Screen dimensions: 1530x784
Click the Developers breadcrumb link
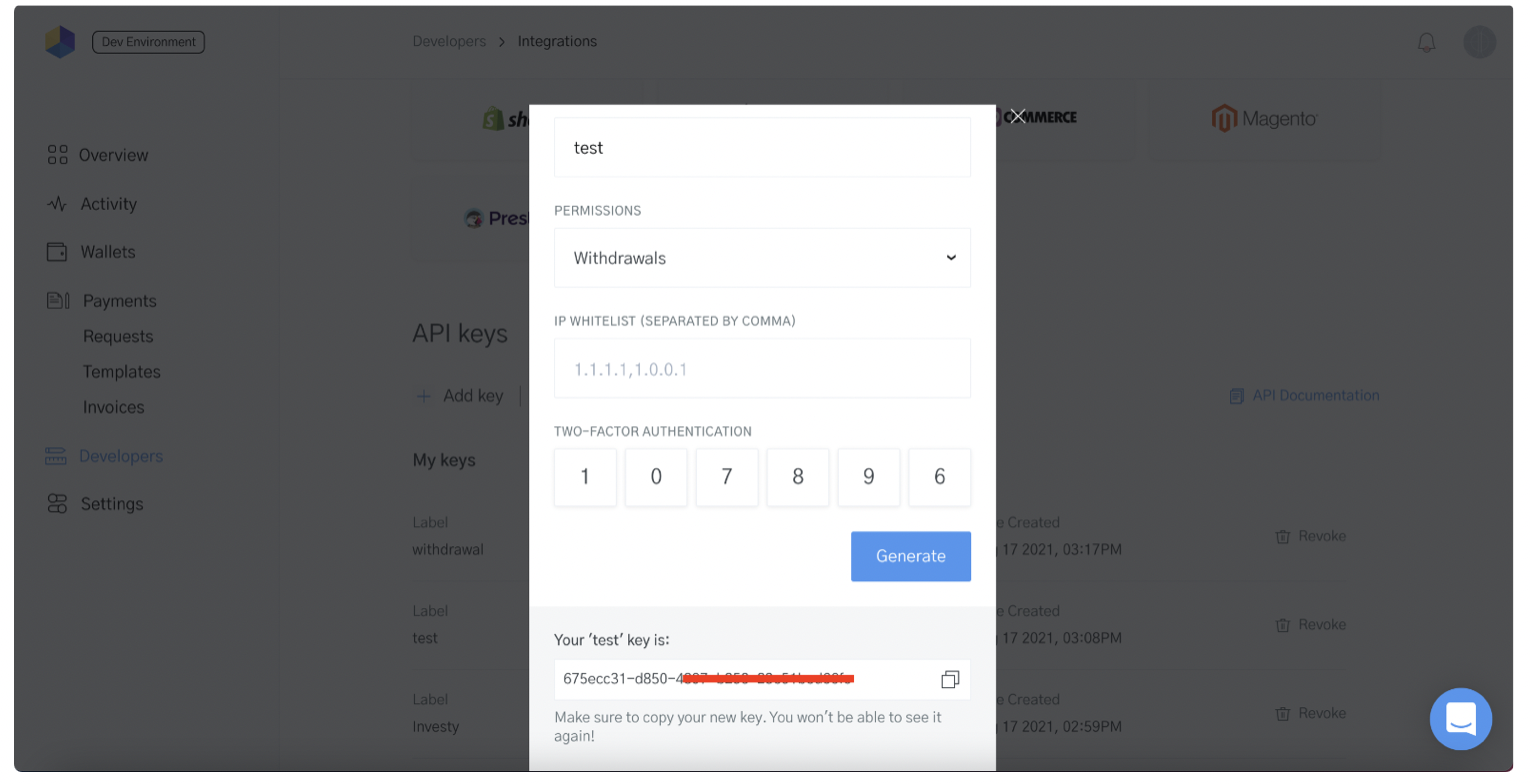(449, 42)
